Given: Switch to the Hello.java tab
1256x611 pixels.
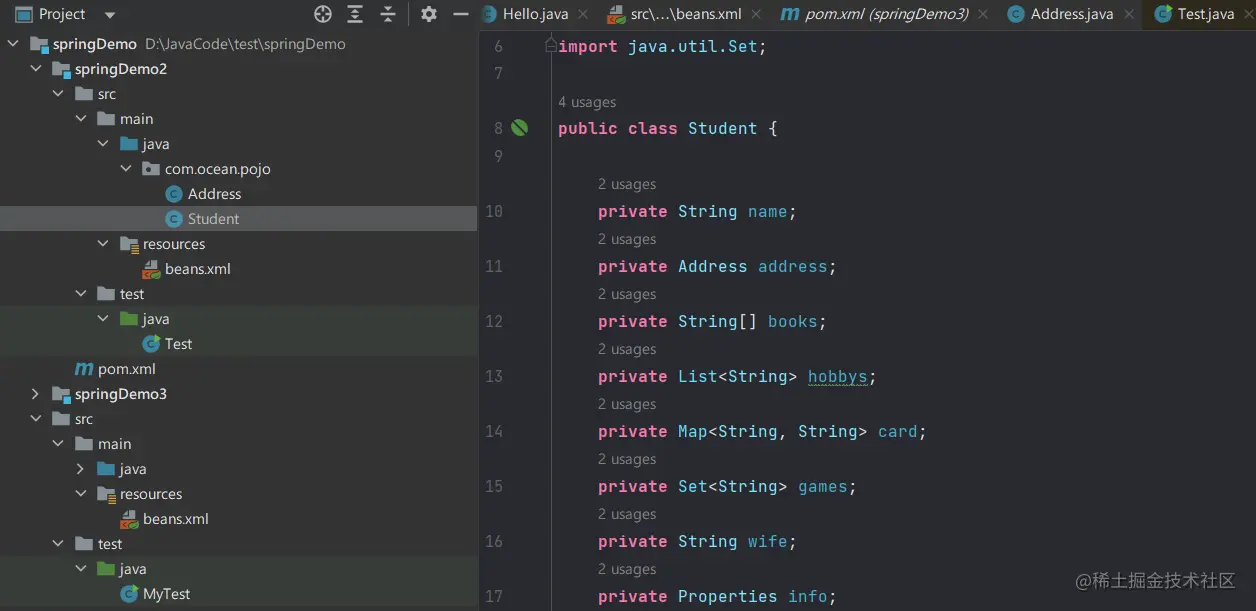Looking at the screenshot, I should [x=535, y=14].
